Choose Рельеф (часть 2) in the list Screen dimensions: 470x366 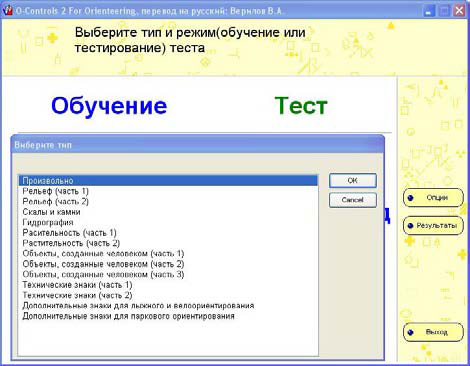pos(168,201)
